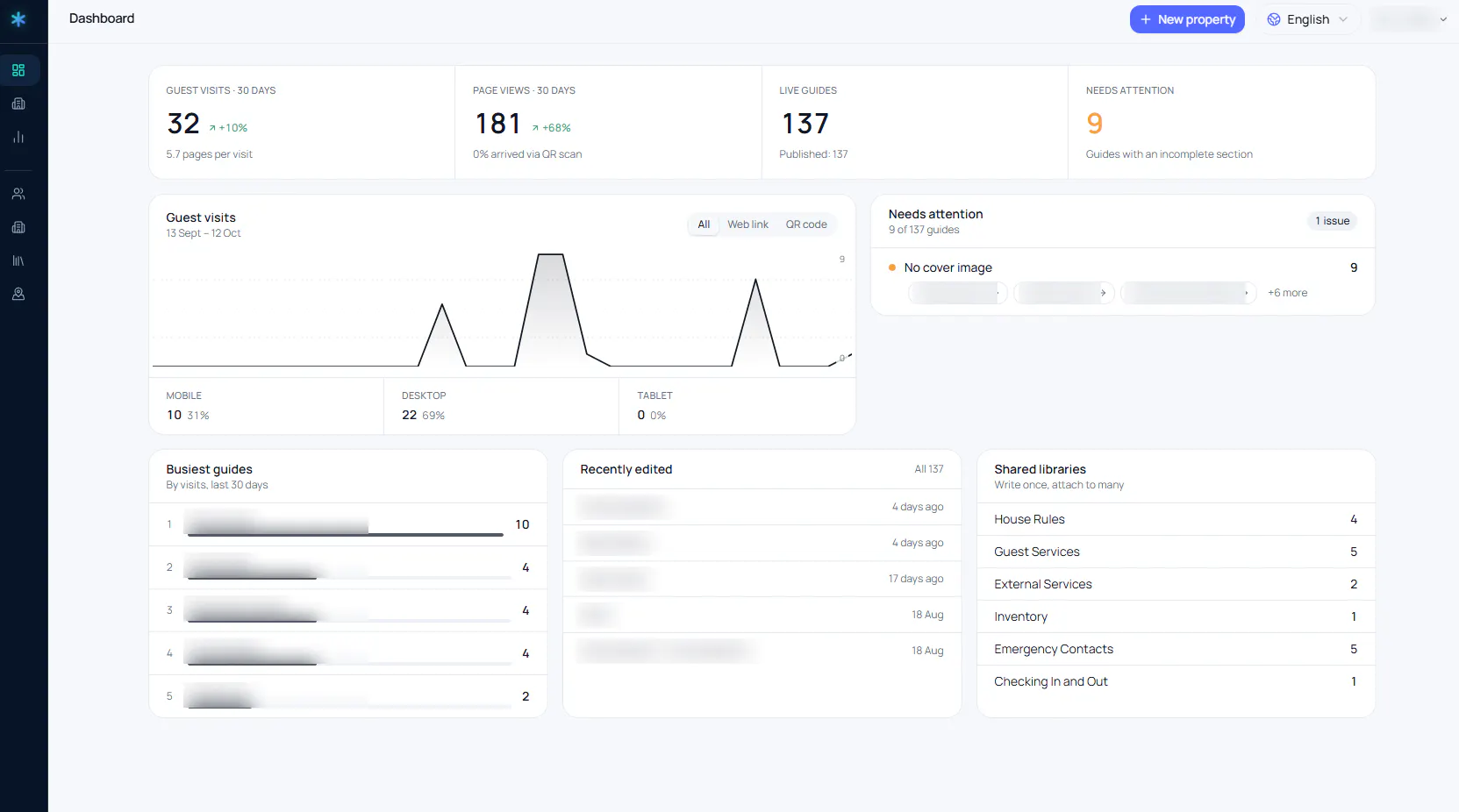Open the No cover image issue row
1459x812 pixels.
1122,267
